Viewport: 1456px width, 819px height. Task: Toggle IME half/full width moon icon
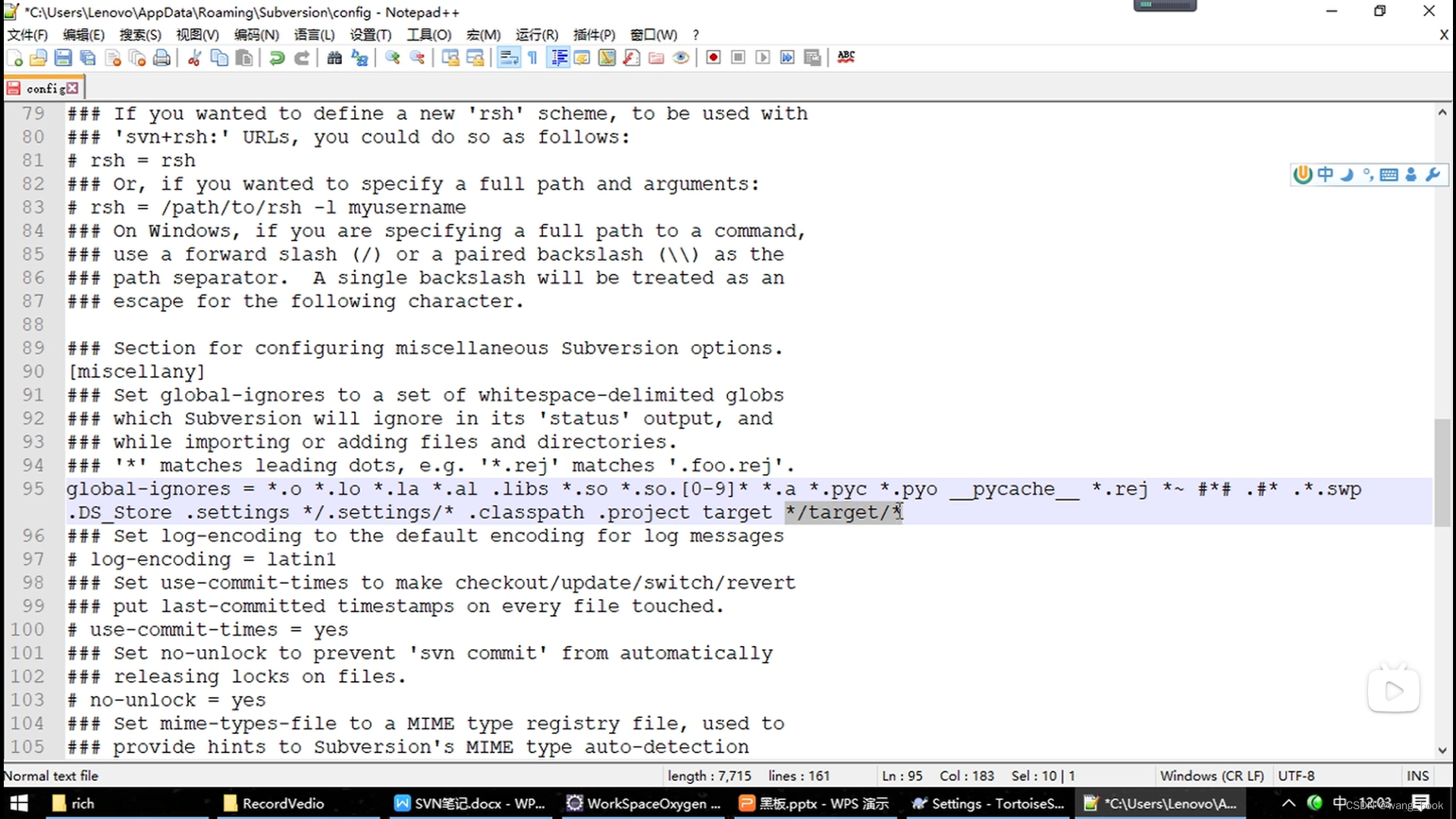point(1347,174)
